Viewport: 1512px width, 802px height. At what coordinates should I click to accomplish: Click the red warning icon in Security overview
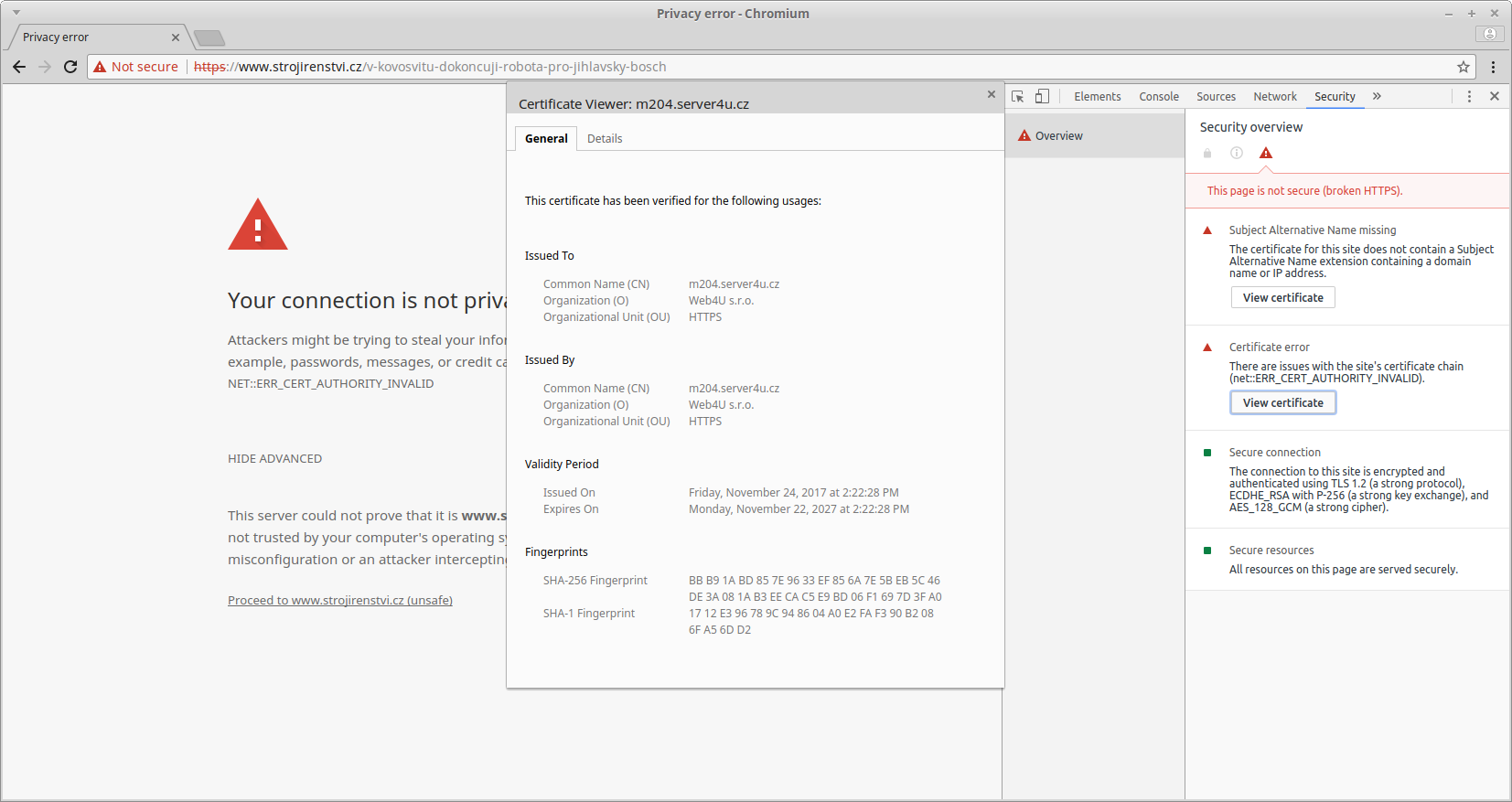[1266, 153]
